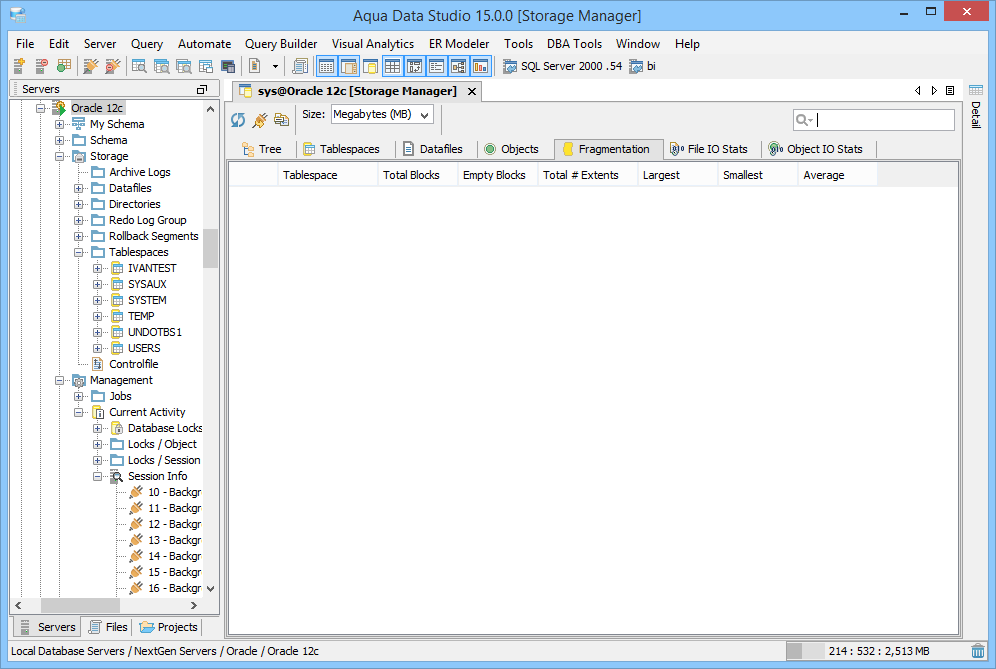Viewport: 996px width, 669px height.
Task: Sort by the Largest column header
Action: (x=678, y=175)
